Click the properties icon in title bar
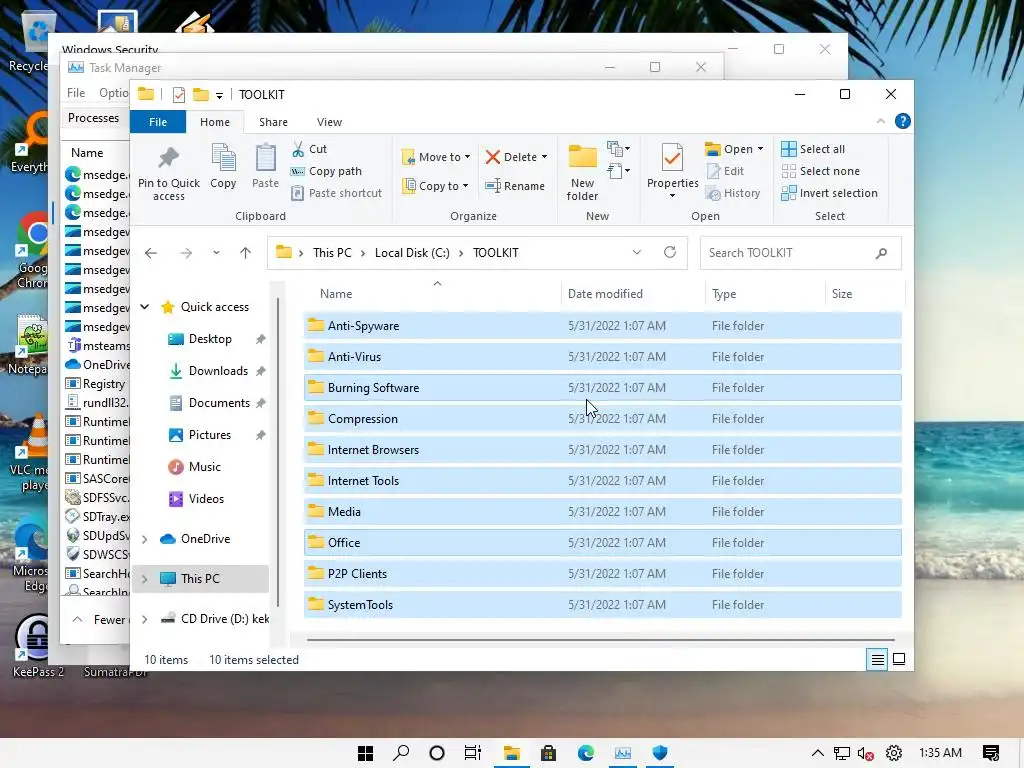Viewport: 1024px width, 768px height. coord(178,95)
